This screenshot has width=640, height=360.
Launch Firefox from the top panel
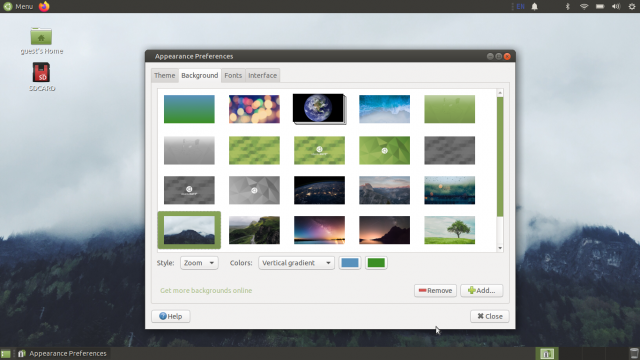pyautogui.click(x=44, y=6)
